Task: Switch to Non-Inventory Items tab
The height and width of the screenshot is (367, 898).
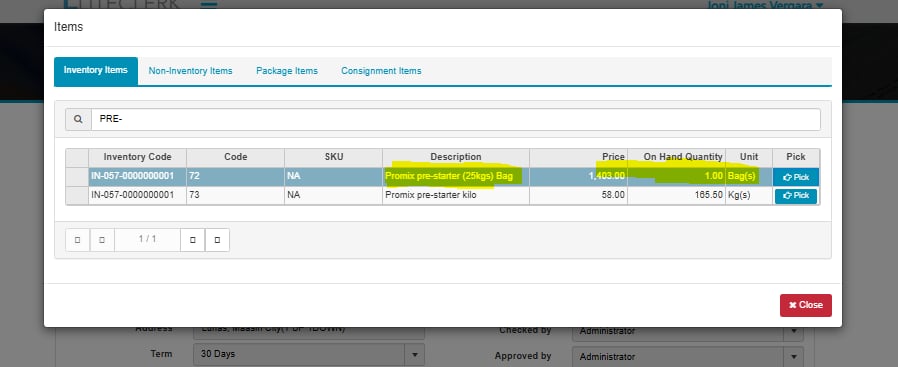Action: tap(190, 71)
